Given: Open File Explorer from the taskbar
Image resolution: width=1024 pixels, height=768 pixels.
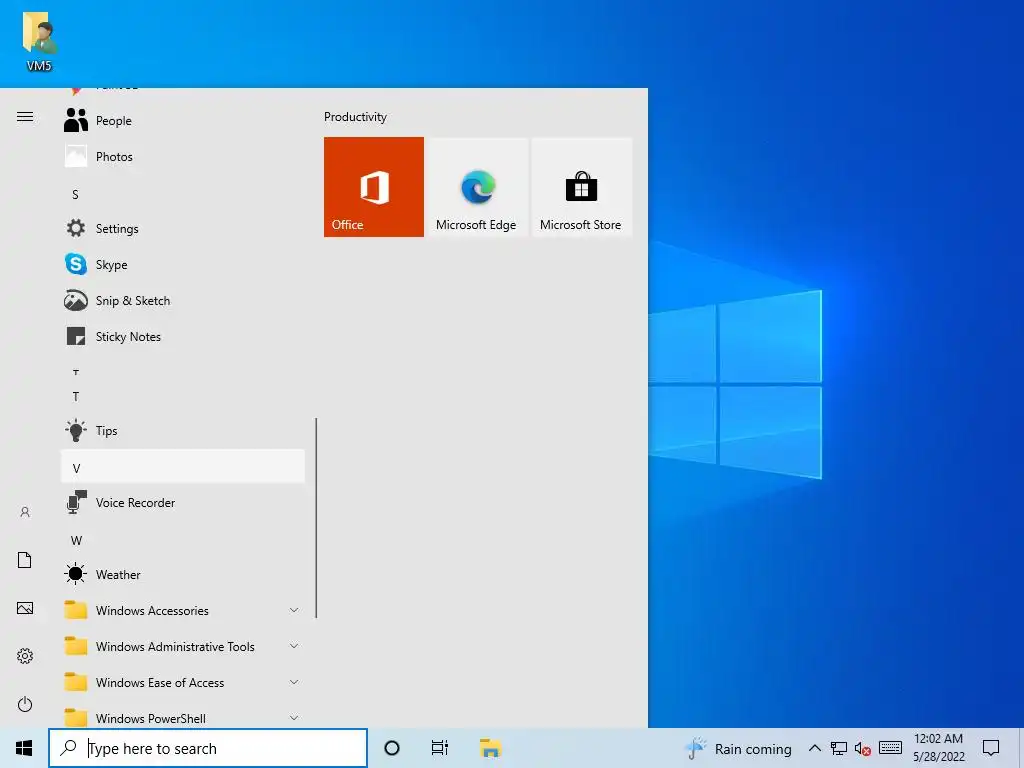Looking at the screenshot, I should 490,748.
